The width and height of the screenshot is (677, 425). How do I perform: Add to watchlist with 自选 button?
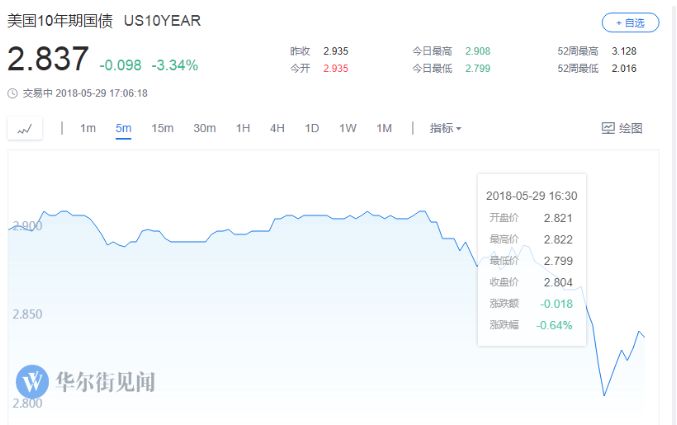coord(630,21)
